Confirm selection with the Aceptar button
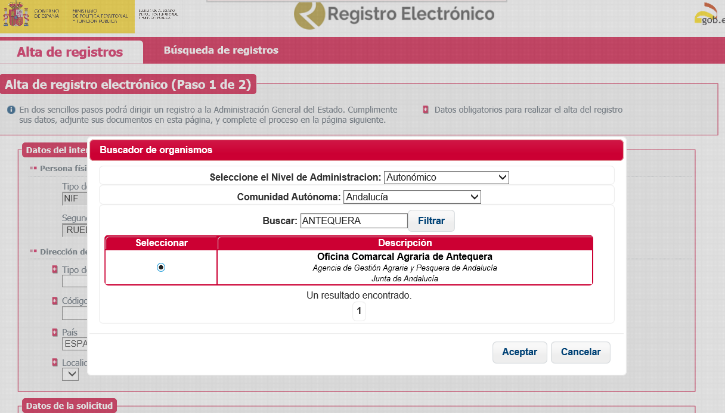The width and height of the screenshot is (725, 413). 519,352
